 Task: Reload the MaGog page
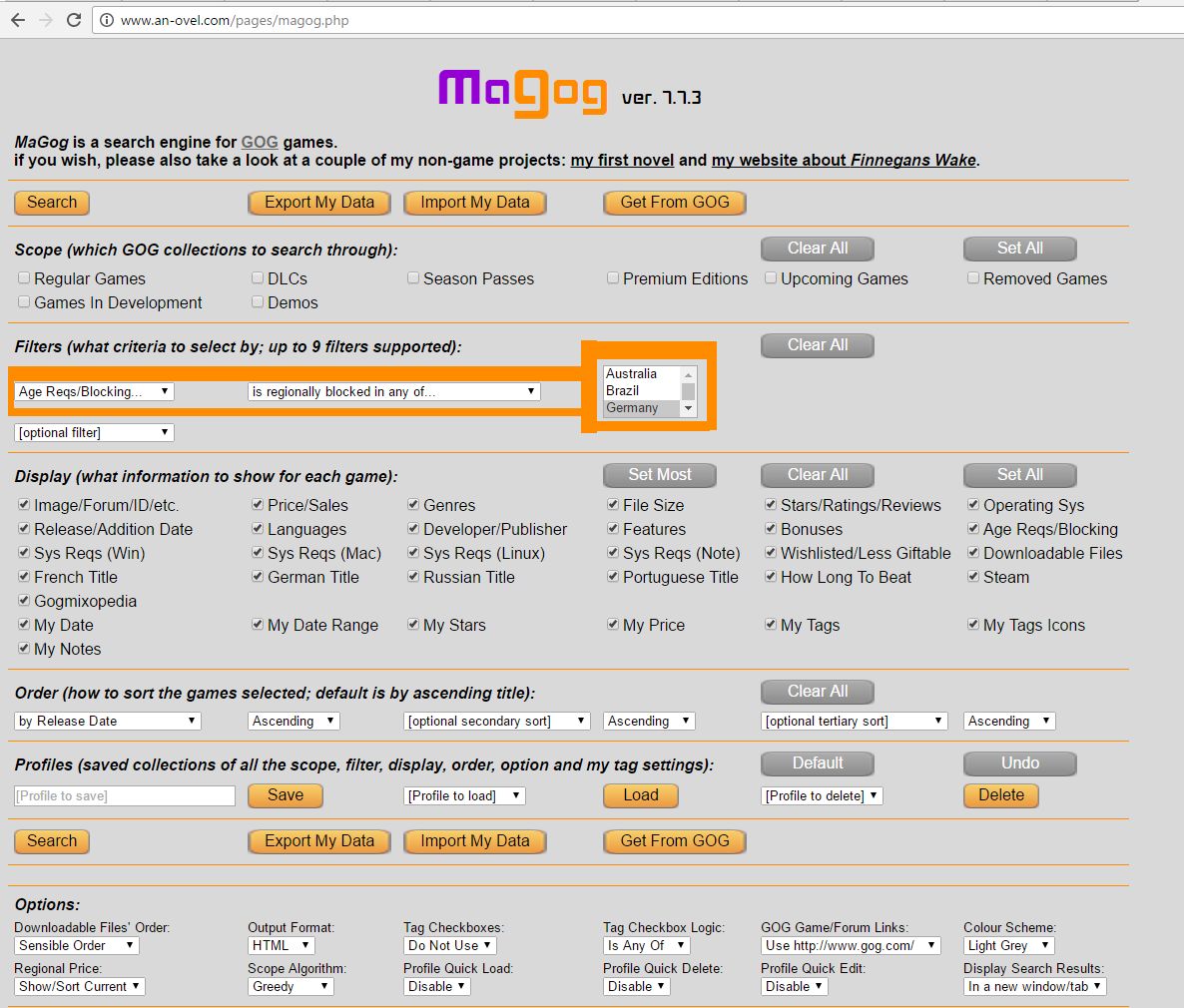click(73, 20)
